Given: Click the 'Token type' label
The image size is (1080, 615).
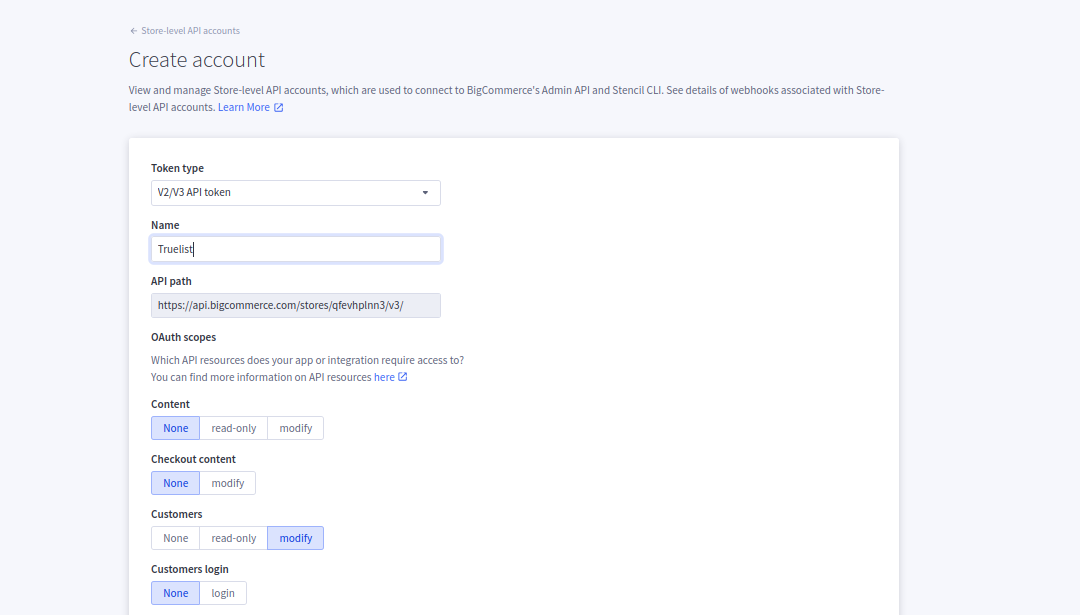Looking at the screenshot, I should [x=177, y=168].
